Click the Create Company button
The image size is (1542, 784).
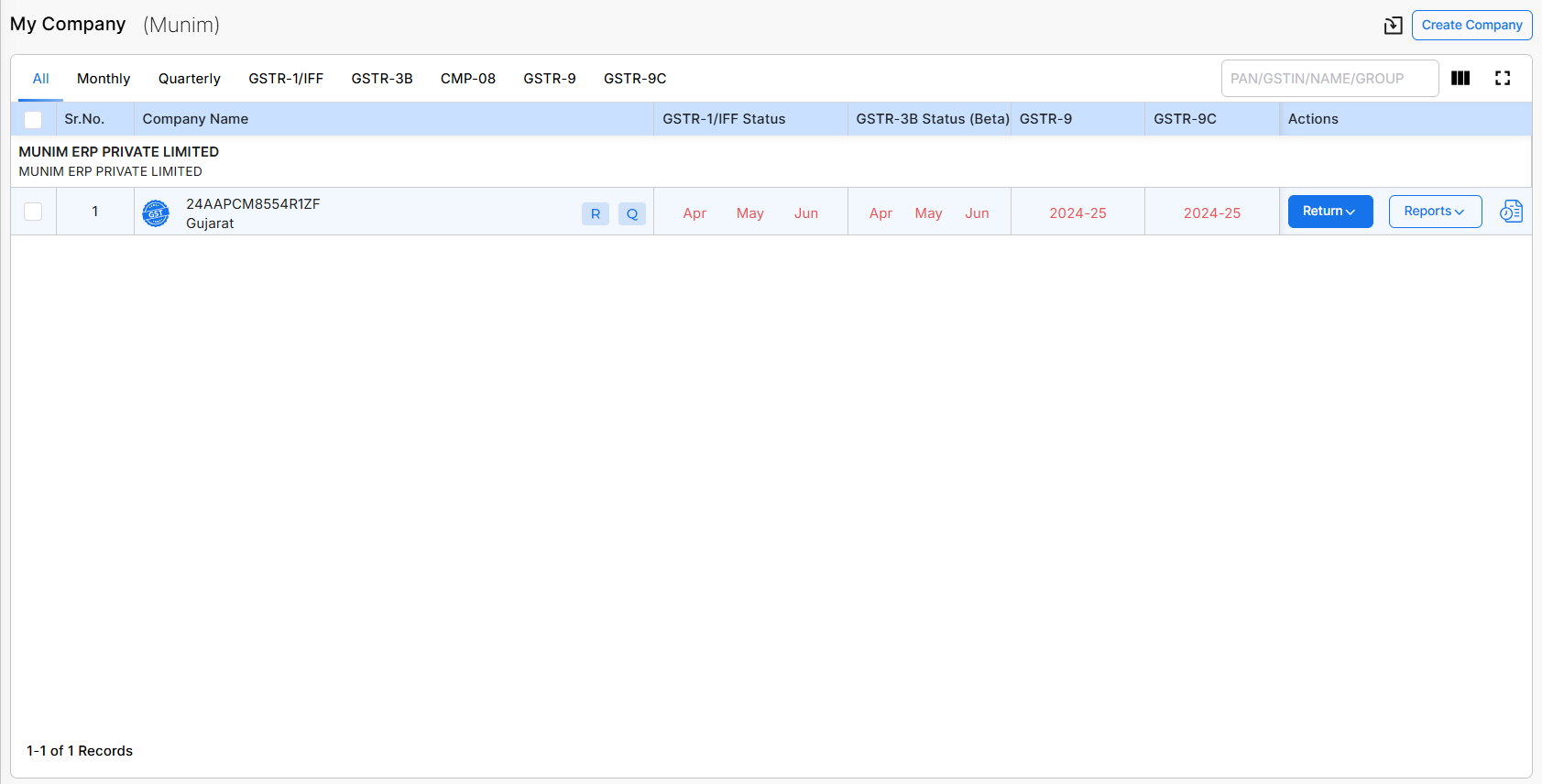click(x=1471, y=25)
